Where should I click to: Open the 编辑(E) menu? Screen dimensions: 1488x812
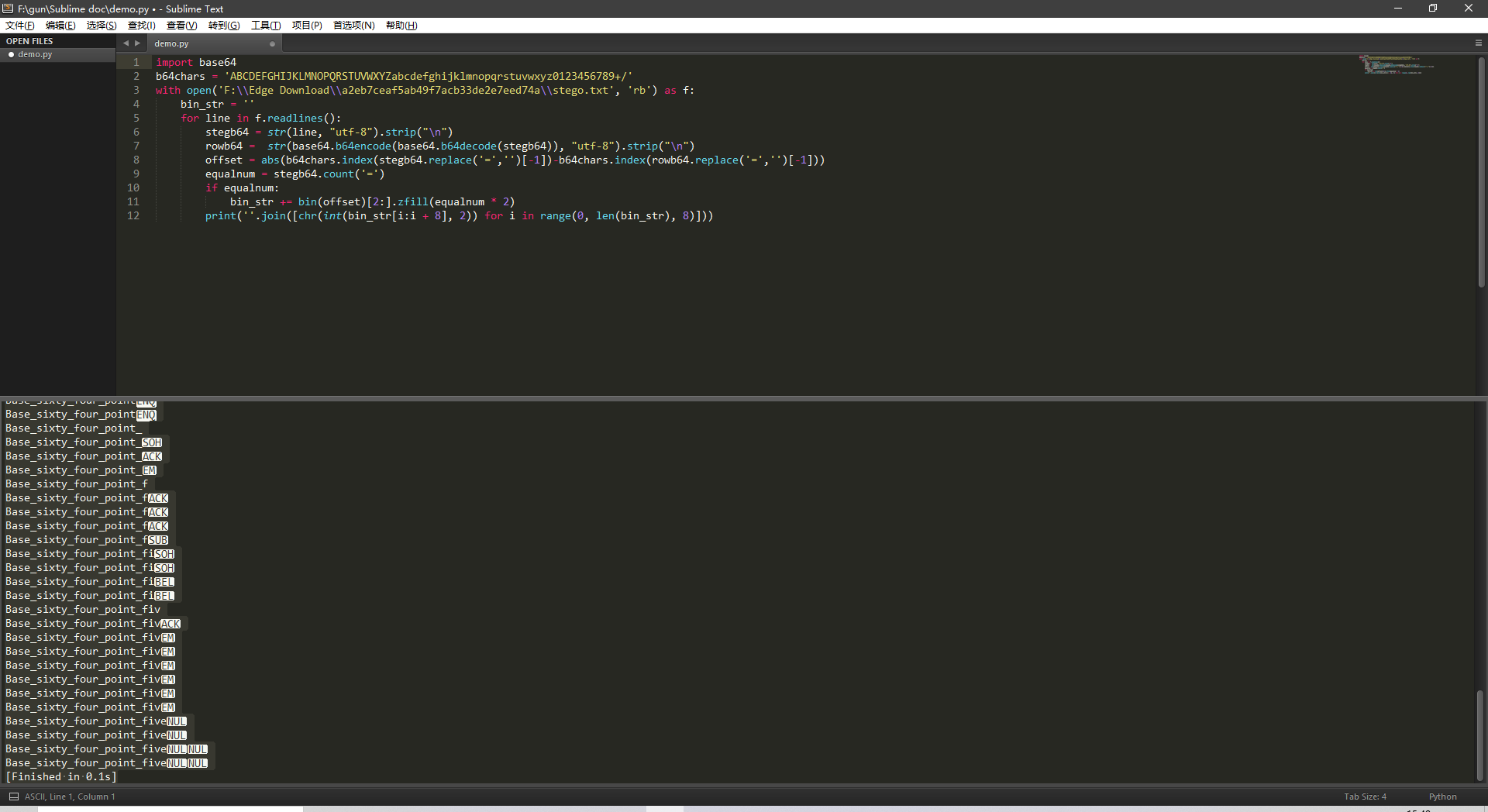[60, 26]
